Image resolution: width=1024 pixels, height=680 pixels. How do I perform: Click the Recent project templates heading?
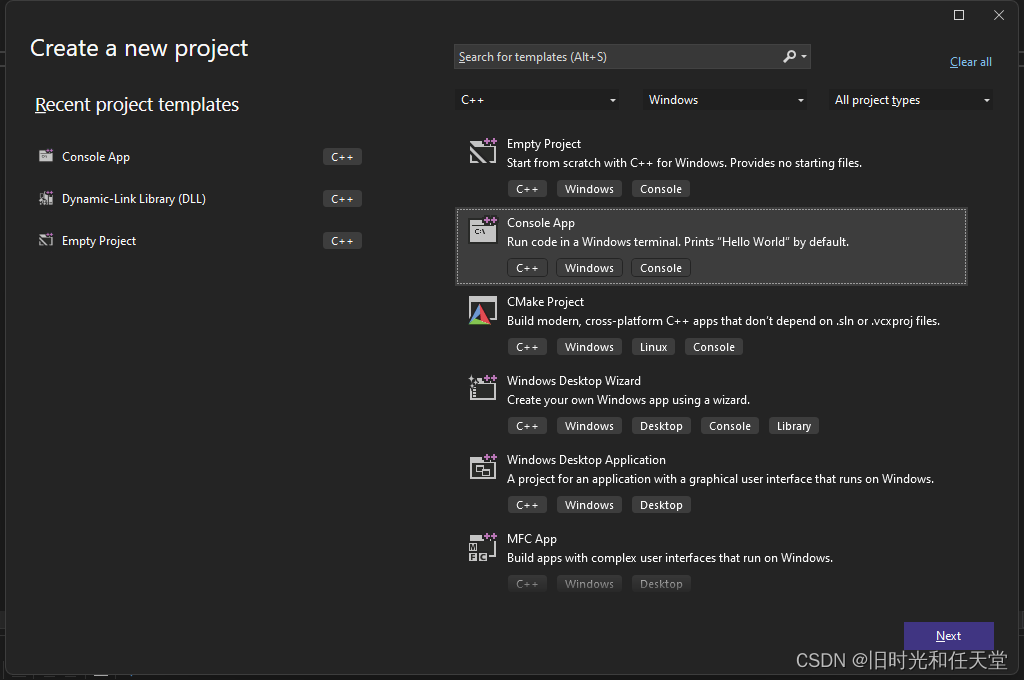coord(136,105)
